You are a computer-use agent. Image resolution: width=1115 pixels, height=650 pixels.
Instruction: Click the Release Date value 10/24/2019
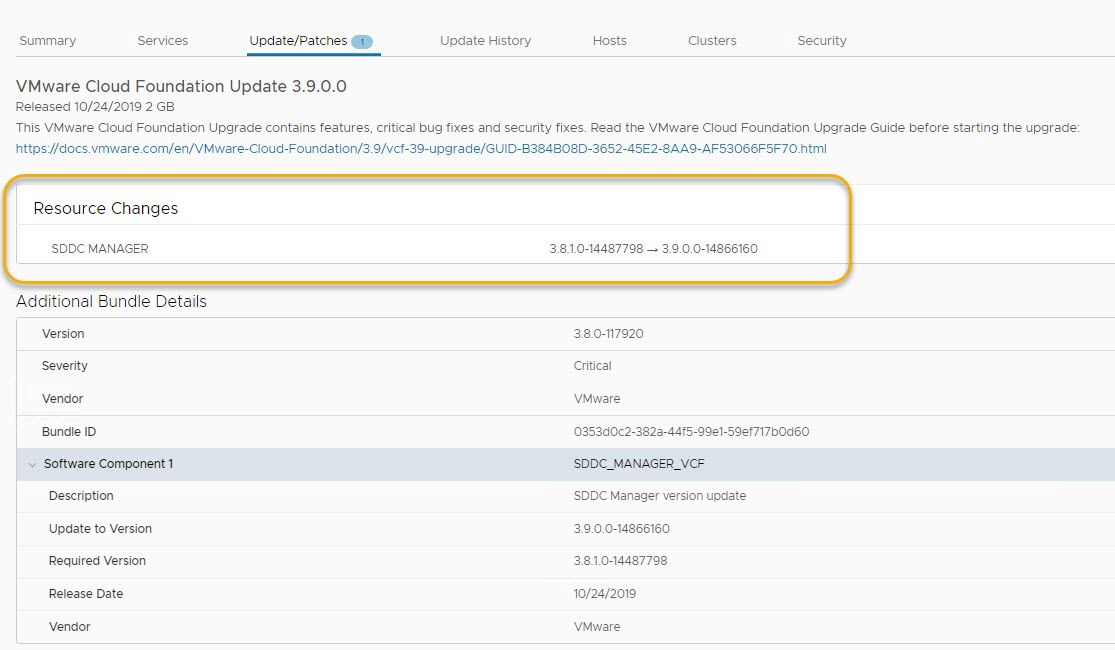pyautogui.click(x=604, y=594)
